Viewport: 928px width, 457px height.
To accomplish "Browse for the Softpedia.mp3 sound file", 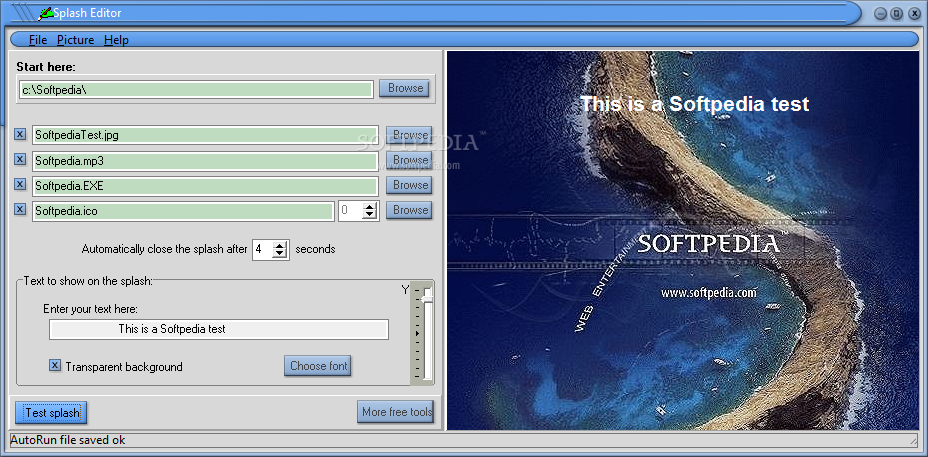I will coord(409,160).
